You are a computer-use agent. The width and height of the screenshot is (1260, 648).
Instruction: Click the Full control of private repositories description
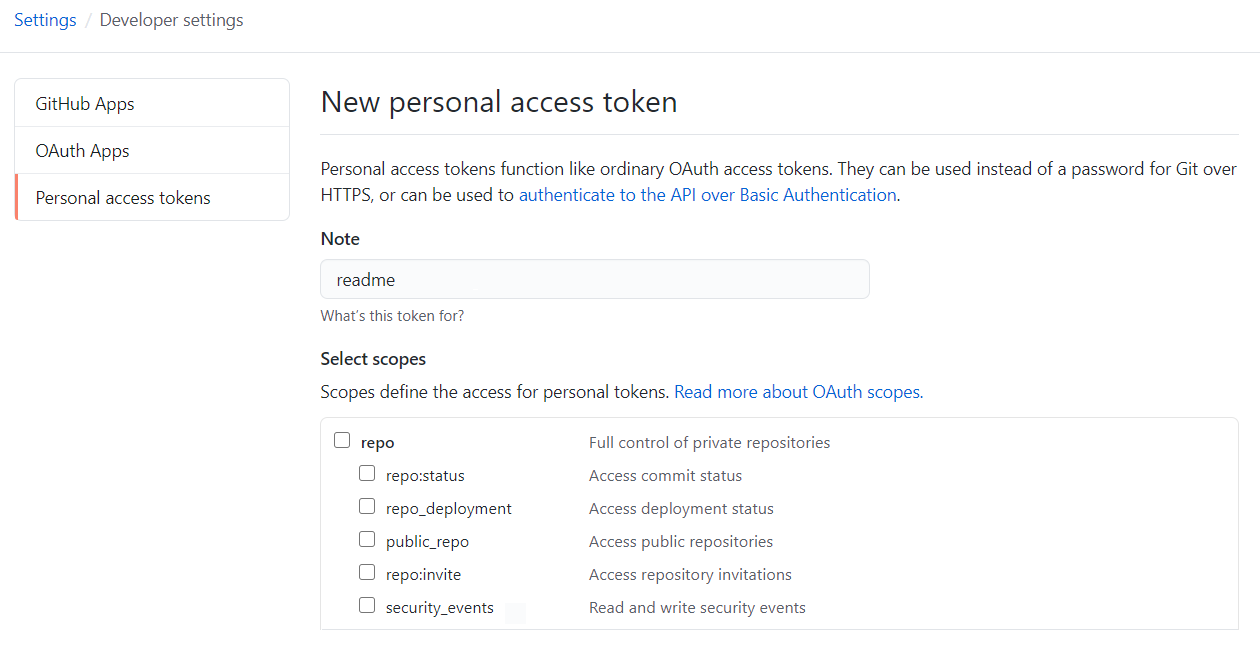(x=709, y=441)
